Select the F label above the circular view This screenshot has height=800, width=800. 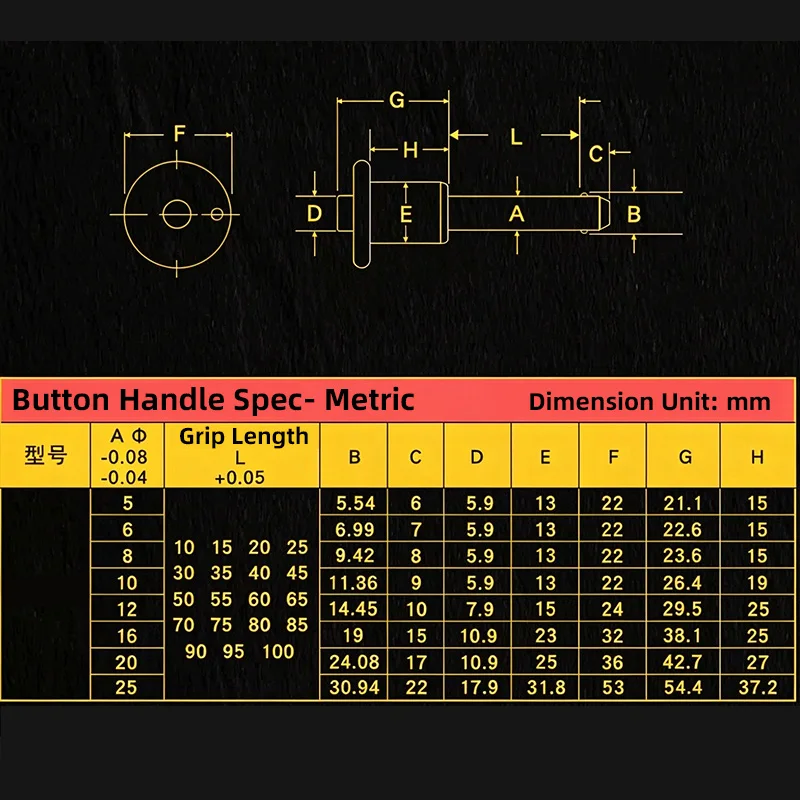pyautogui.click(x=179, y=133)
